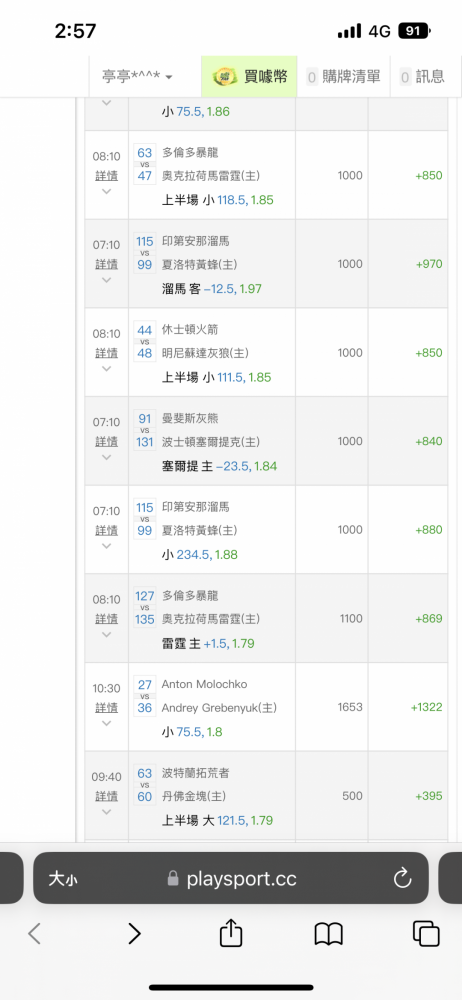Tap the padlock icon in address bar

point(173,879)
